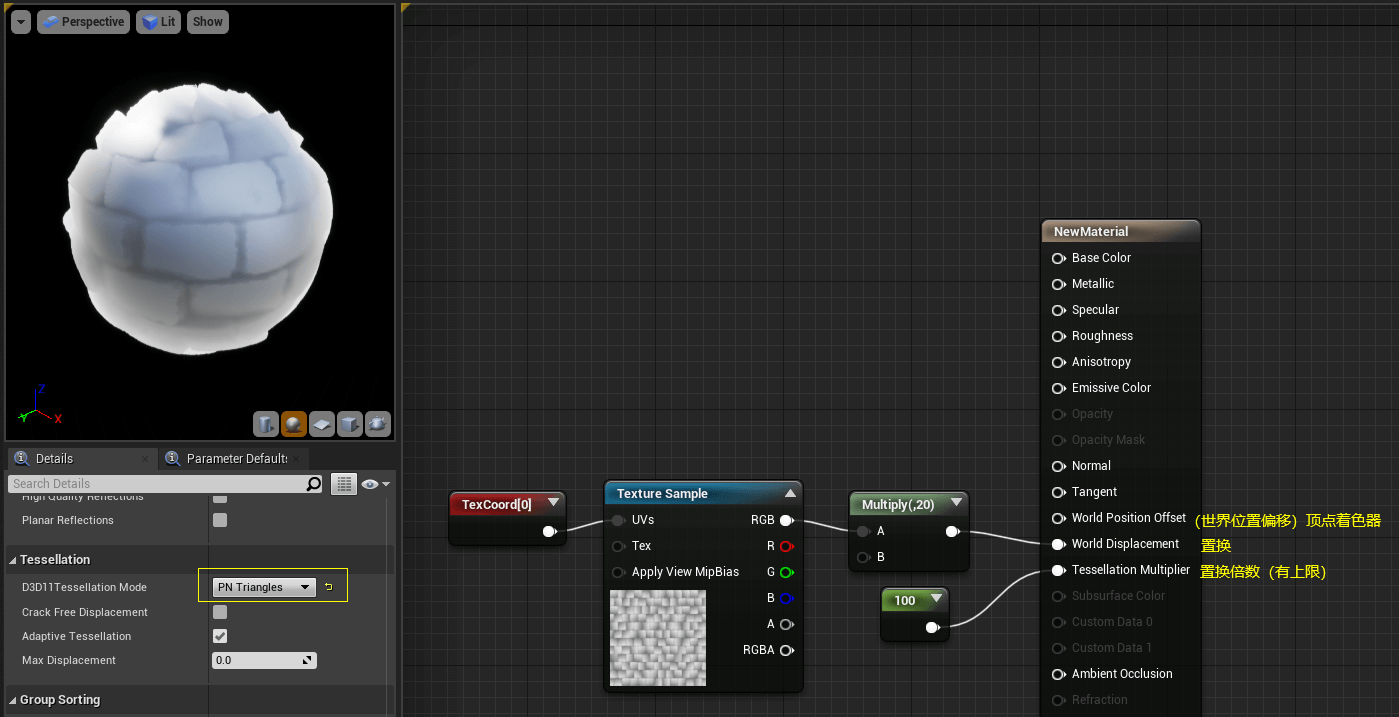Open the Lit view mode button

click(x=158, y=22)
